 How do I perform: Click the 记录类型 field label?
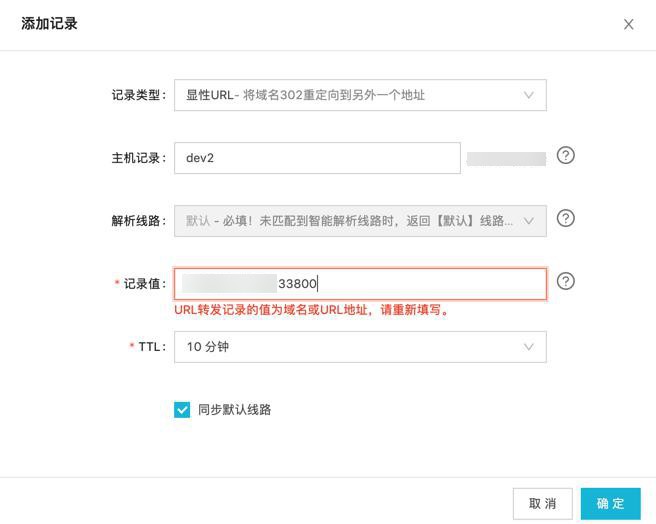[139, 96]
